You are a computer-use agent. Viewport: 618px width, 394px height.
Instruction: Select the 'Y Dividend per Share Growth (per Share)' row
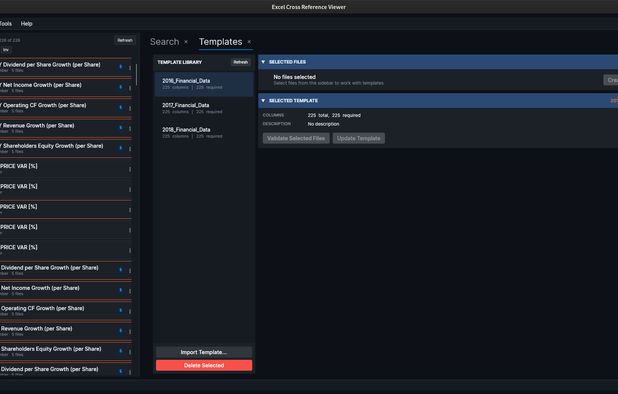point(66,67)
